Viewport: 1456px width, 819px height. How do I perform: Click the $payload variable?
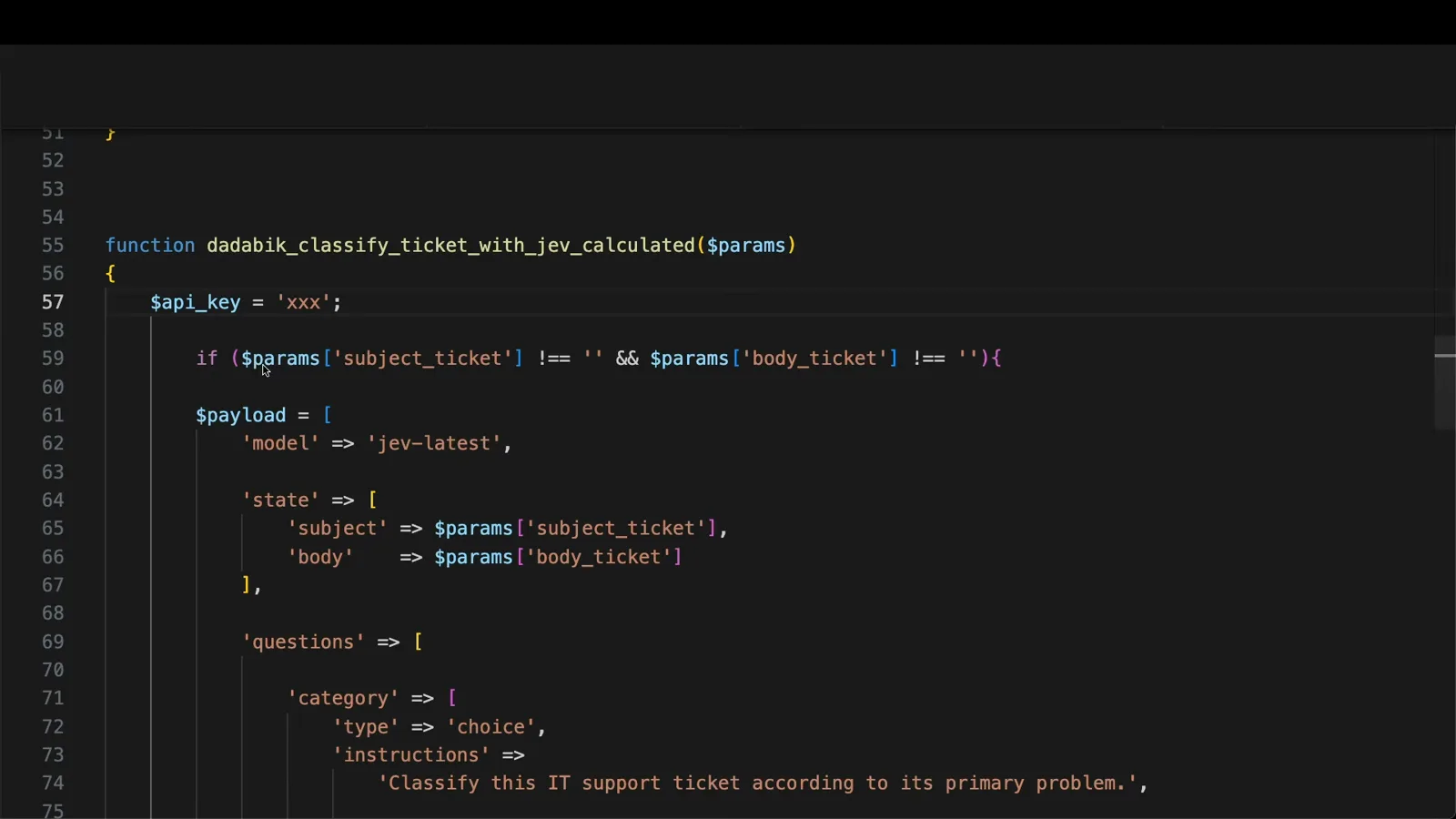(x=241, y=415)
